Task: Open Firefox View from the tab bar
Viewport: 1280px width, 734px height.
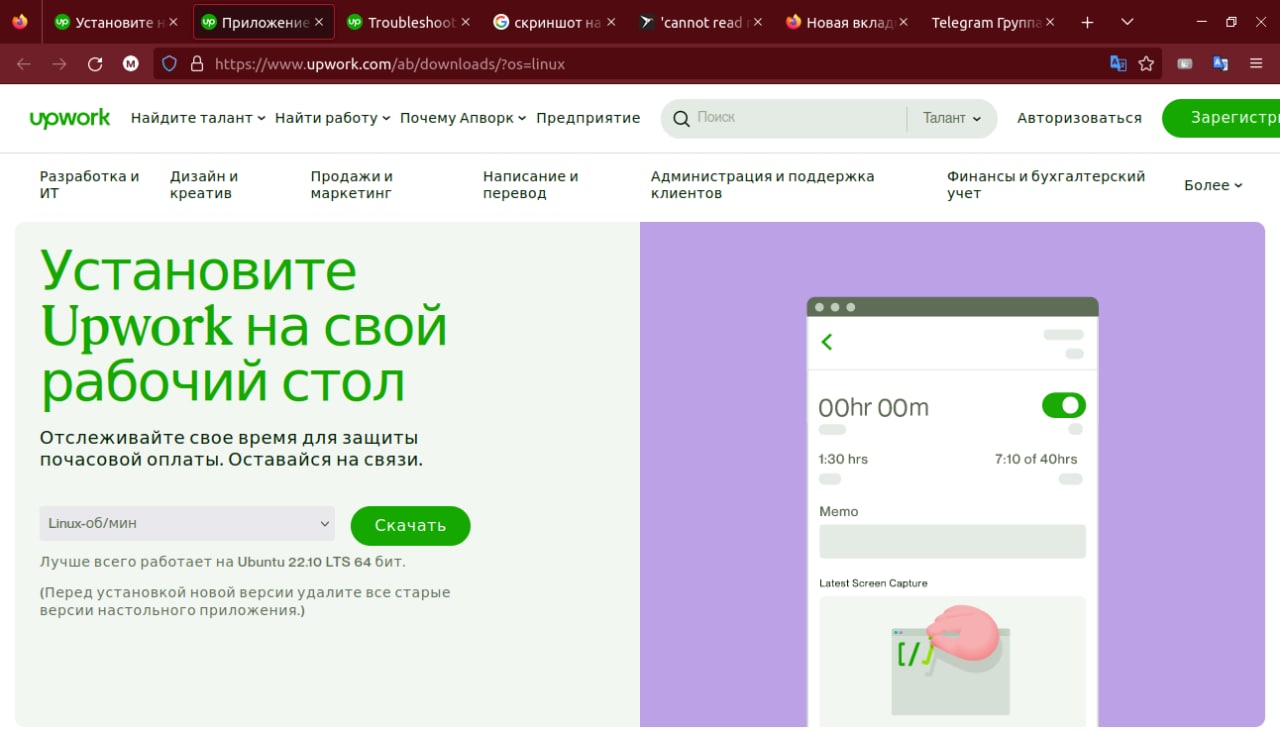Action: point(20,22)
